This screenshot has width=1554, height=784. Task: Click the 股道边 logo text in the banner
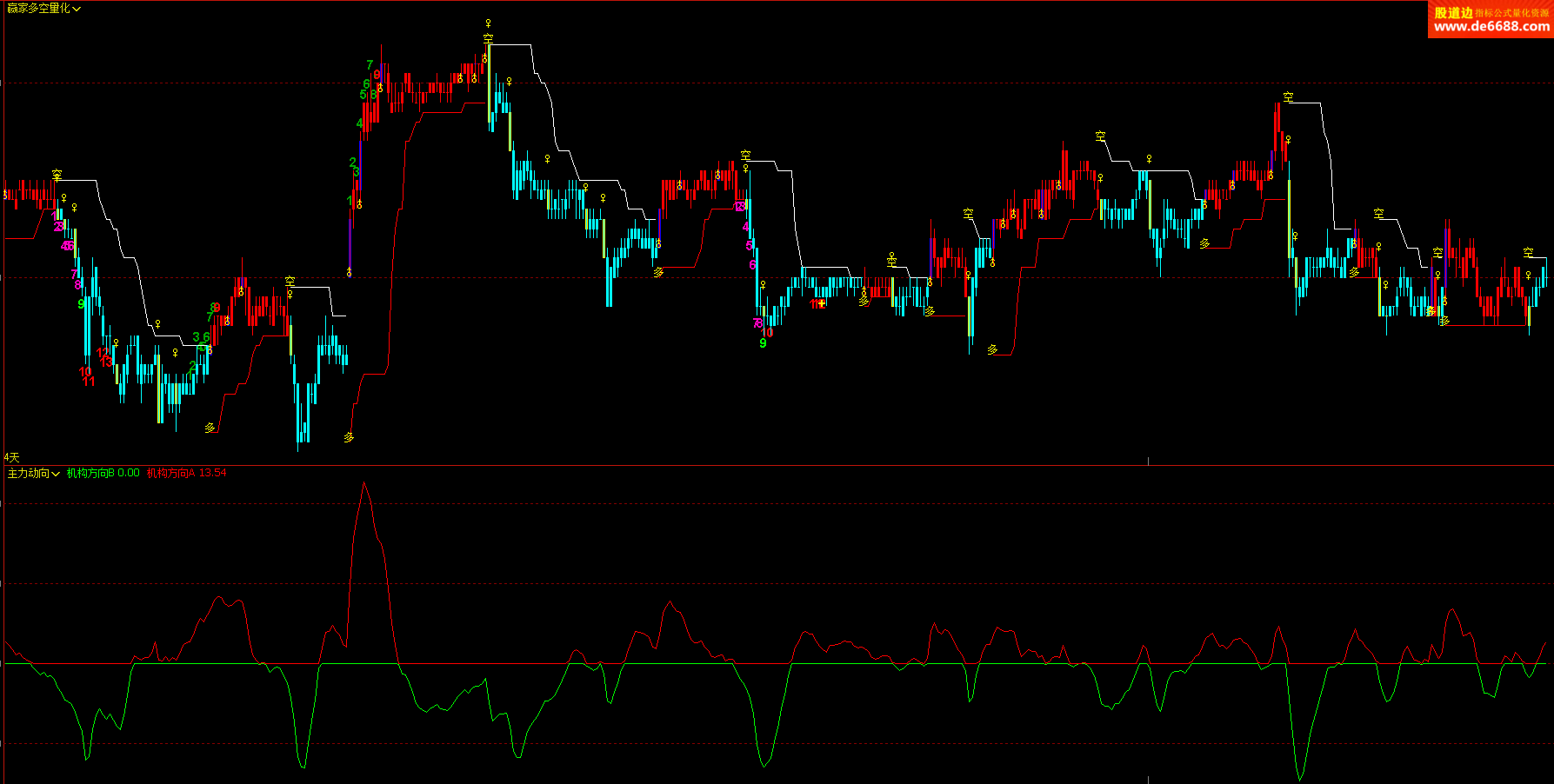click(x=1453, y=12)
